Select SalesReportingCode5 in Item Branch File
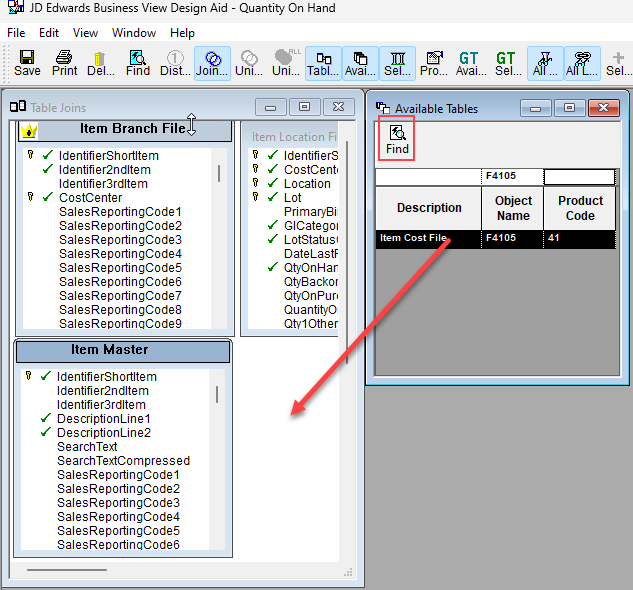The image size is (633, 590). coord(120,268)
